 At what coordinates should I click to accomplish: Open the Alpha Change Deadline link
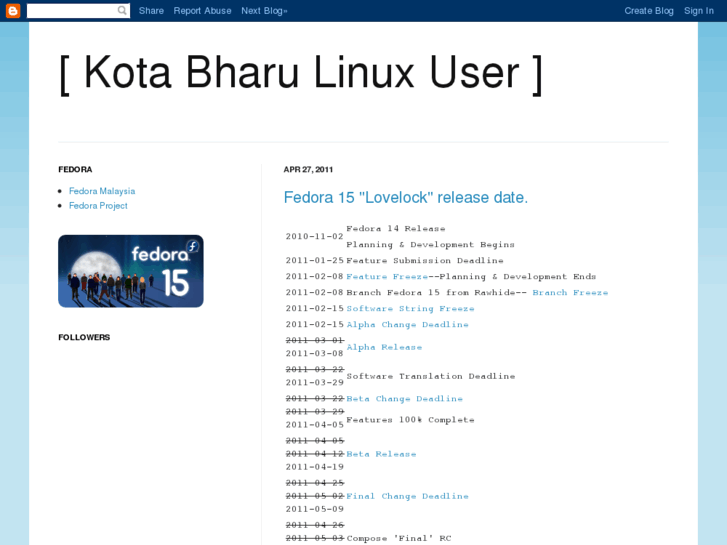408,325
